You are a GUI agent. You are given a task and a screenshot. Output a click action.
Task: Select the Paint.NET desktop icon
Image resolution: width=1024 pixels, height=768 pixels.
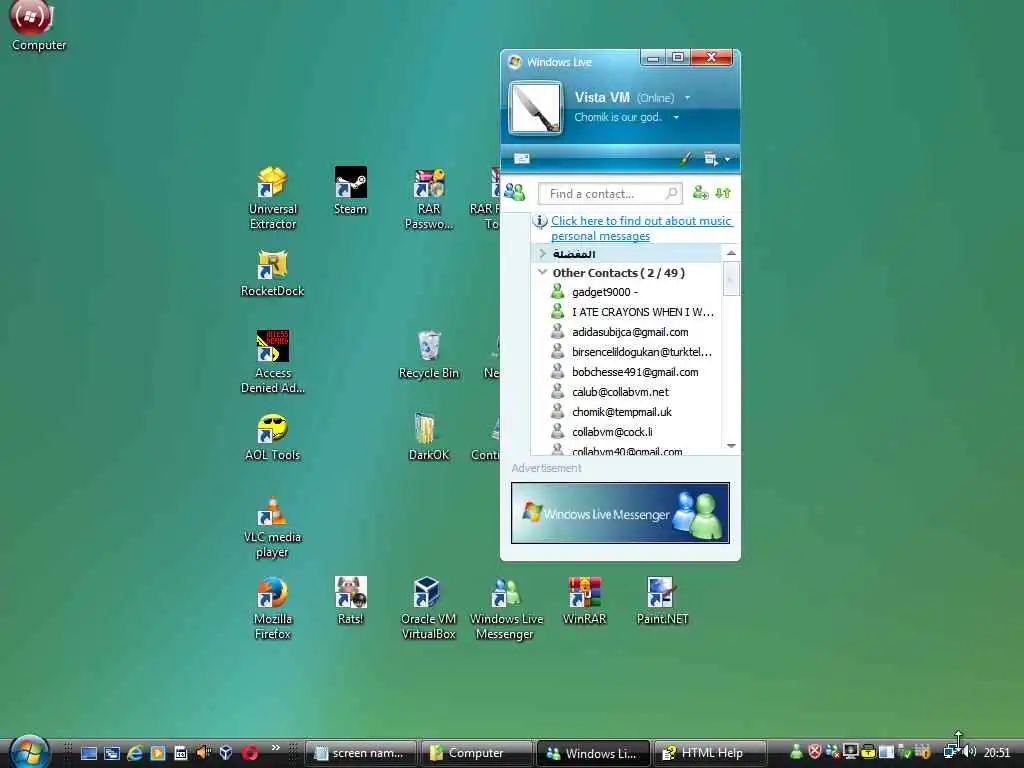click(662, 601)
